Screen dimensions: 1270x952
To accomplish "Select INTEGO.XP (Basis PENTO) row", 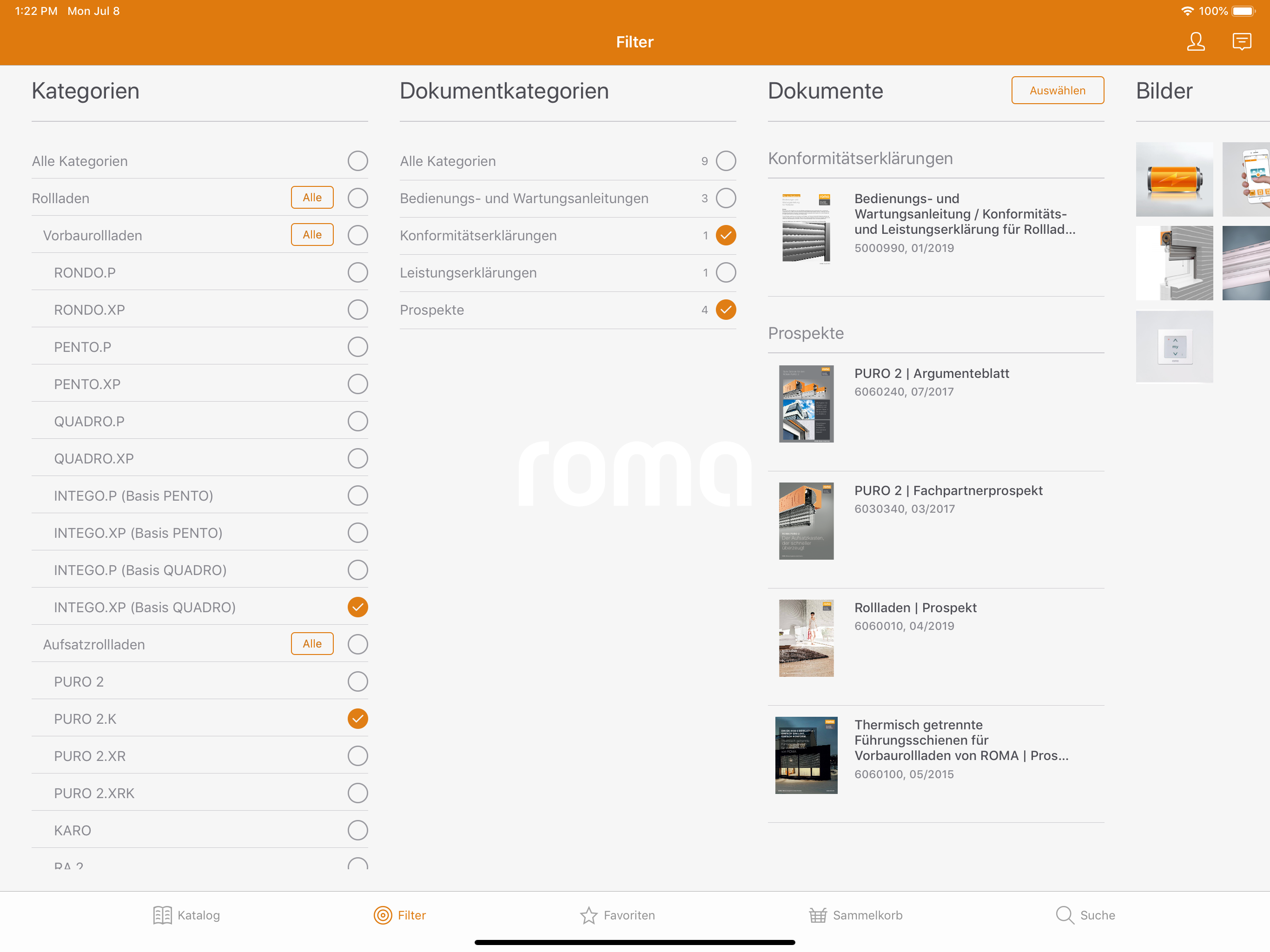I will (x=200, y=533).
